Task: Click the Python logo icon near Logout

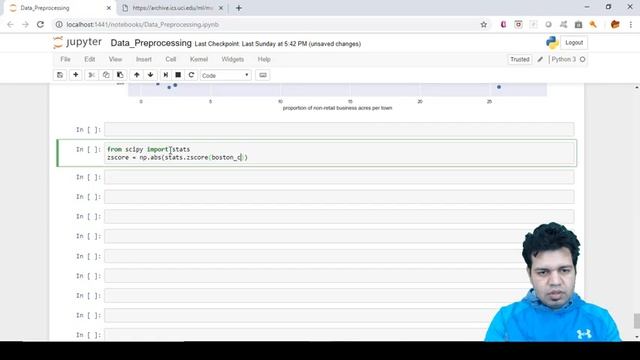Action: (x=552, y=42)
